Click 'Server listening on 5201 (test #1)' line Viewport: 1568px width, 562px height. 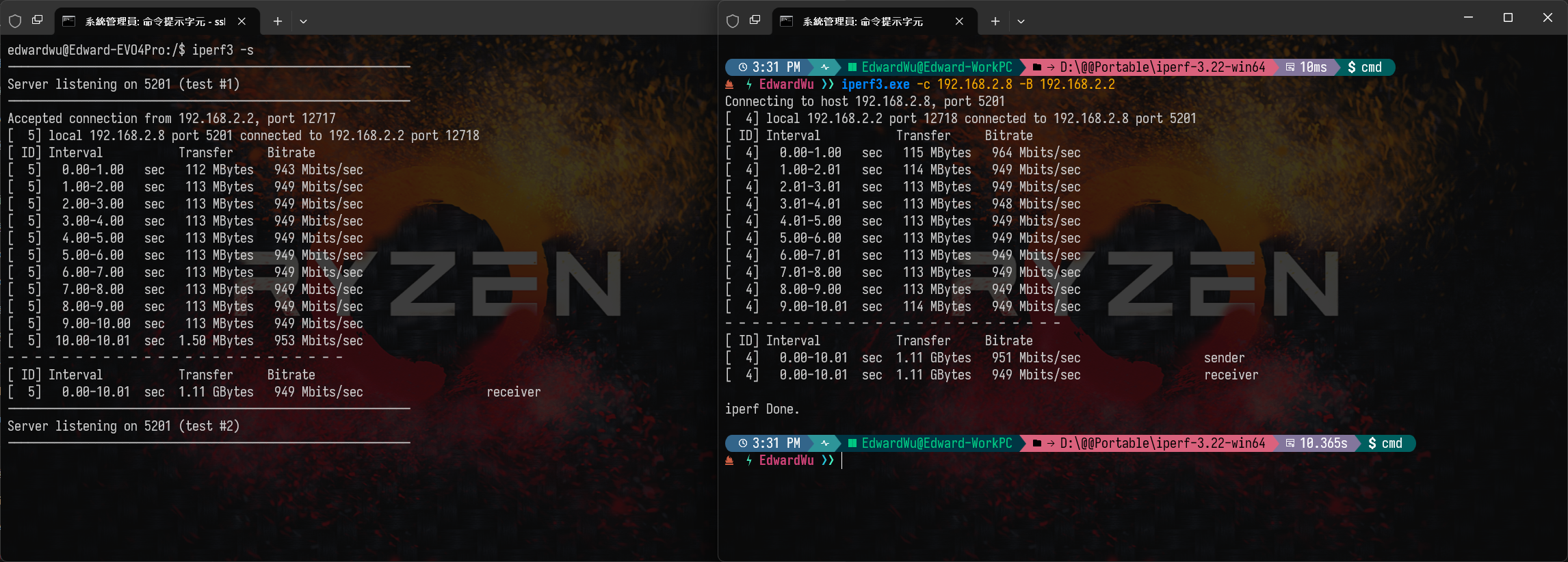point(124,84)
